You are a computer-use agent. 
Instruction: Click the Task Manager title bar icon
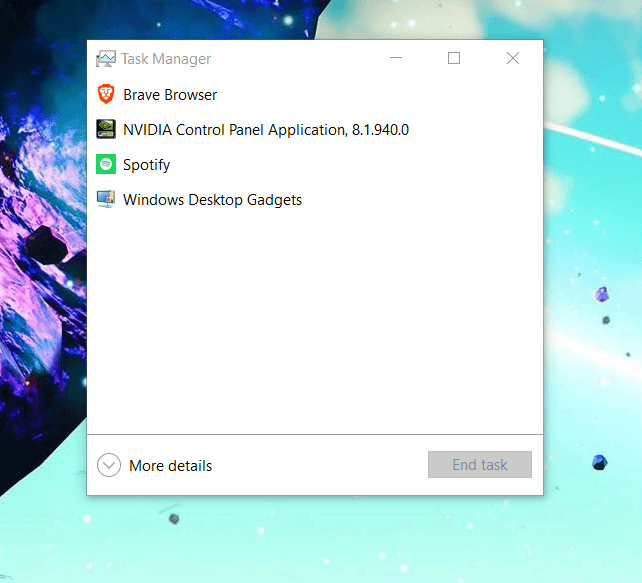pyautogui.click(x=106, y=59)
